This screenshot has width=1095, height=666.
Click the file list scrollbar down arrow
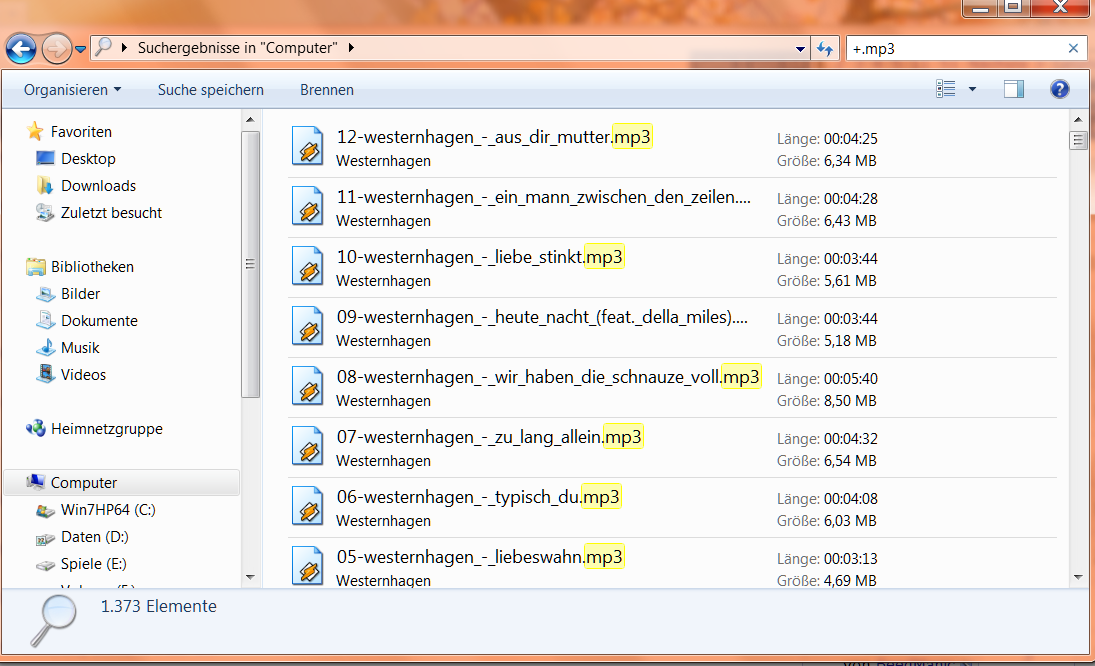(x=1078, y=577)
